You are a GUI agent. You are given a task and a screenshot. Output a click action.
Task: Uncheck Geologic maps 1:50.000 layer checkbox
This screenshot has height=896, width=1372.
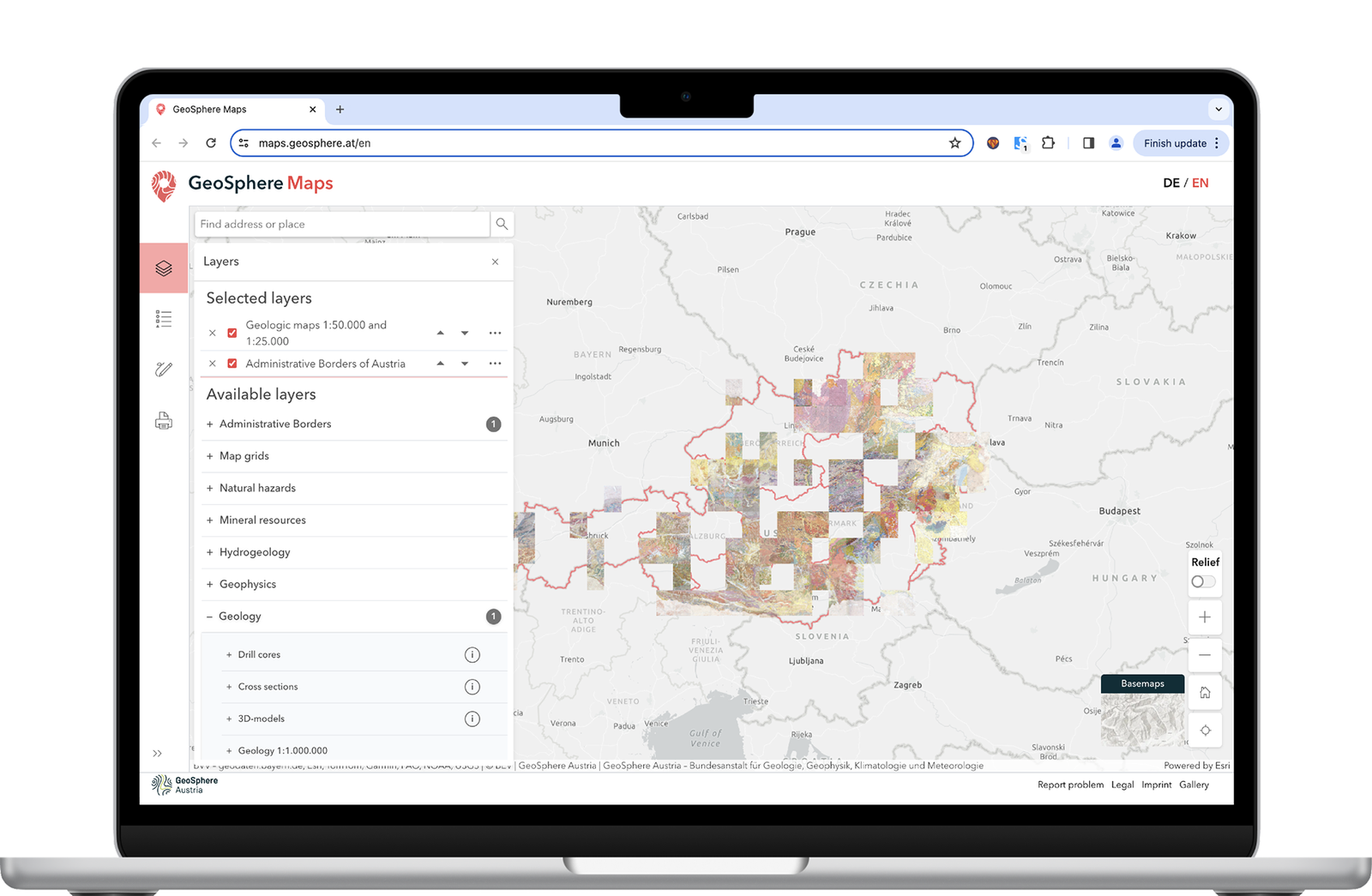[x=232, y=333]
